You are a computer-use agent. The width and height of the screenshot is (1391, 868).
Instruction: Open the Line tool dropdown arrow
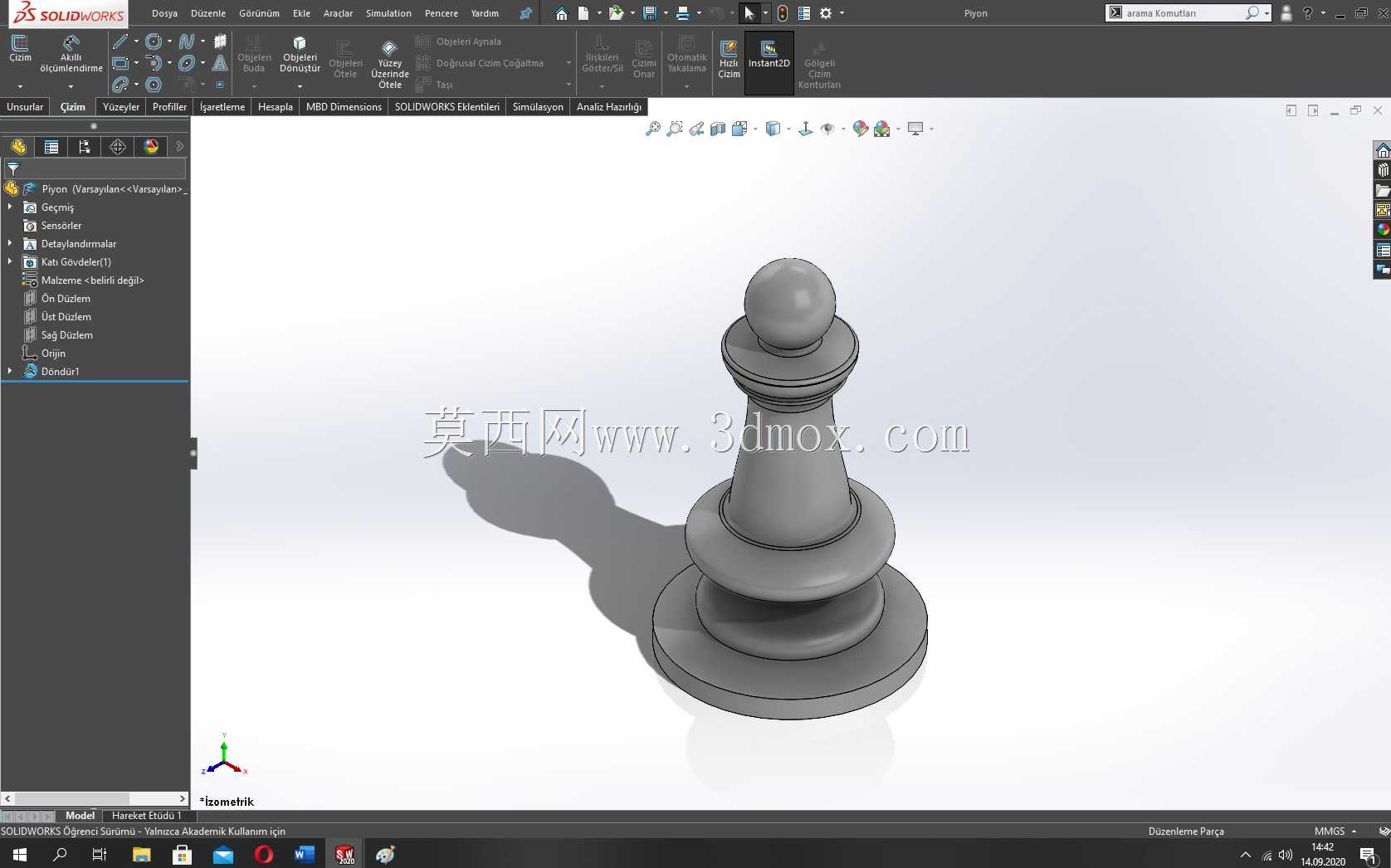click(136, 41)
